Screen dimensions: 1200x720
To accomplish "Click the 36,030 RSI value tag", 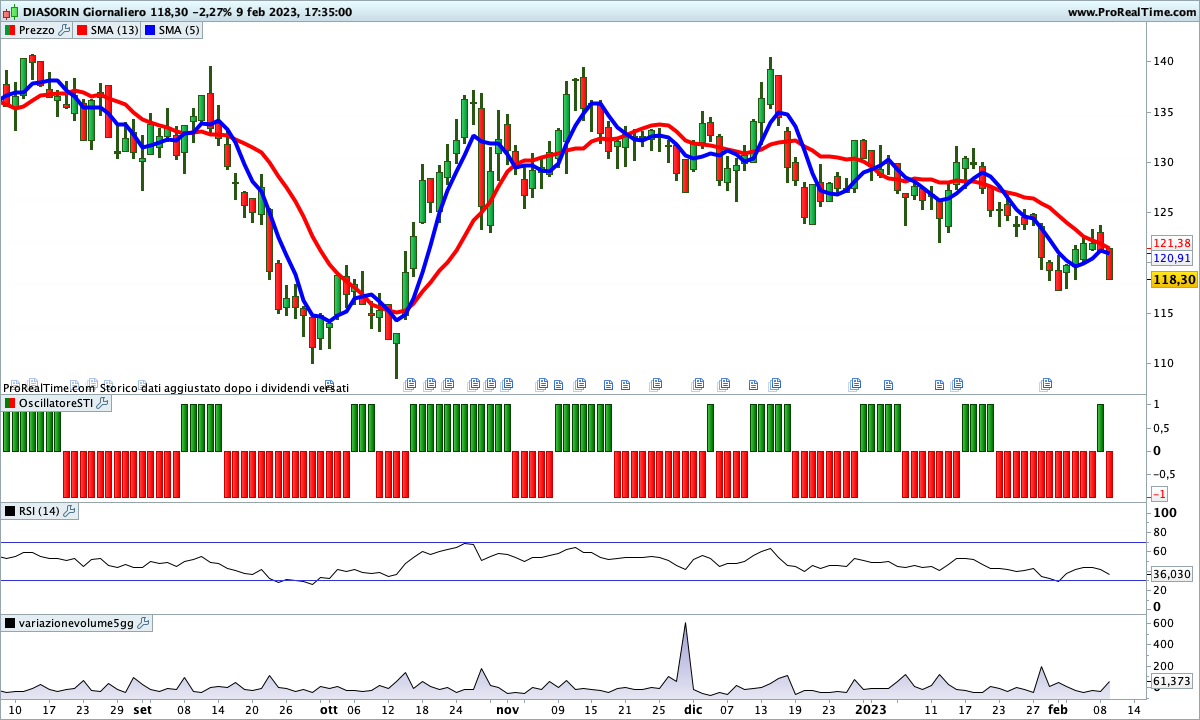I will tap(1171, 574).
